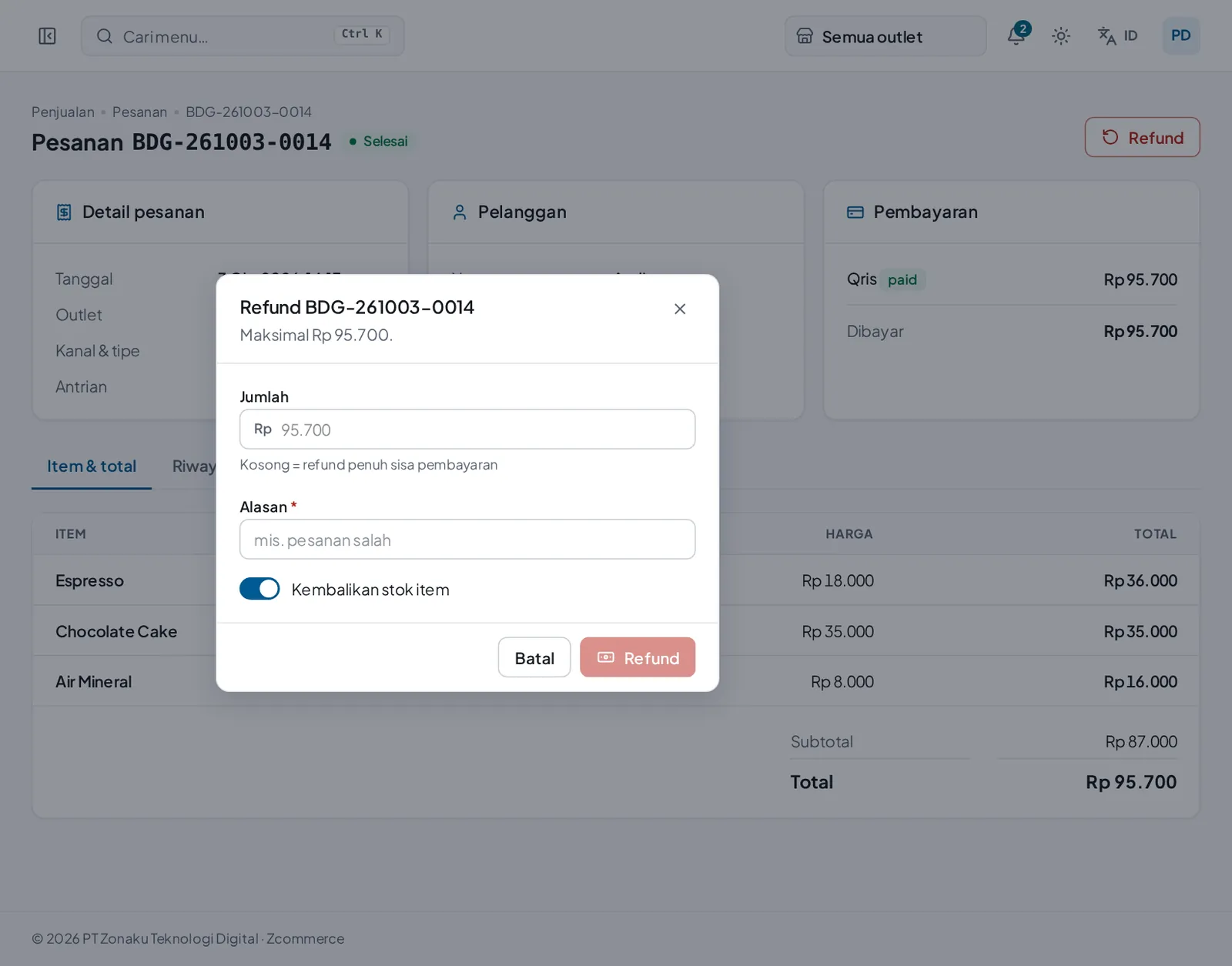The width and height of the screenshot is (1232, 966).
Task: Click the Selesai status badge
Action: [379, 142]
